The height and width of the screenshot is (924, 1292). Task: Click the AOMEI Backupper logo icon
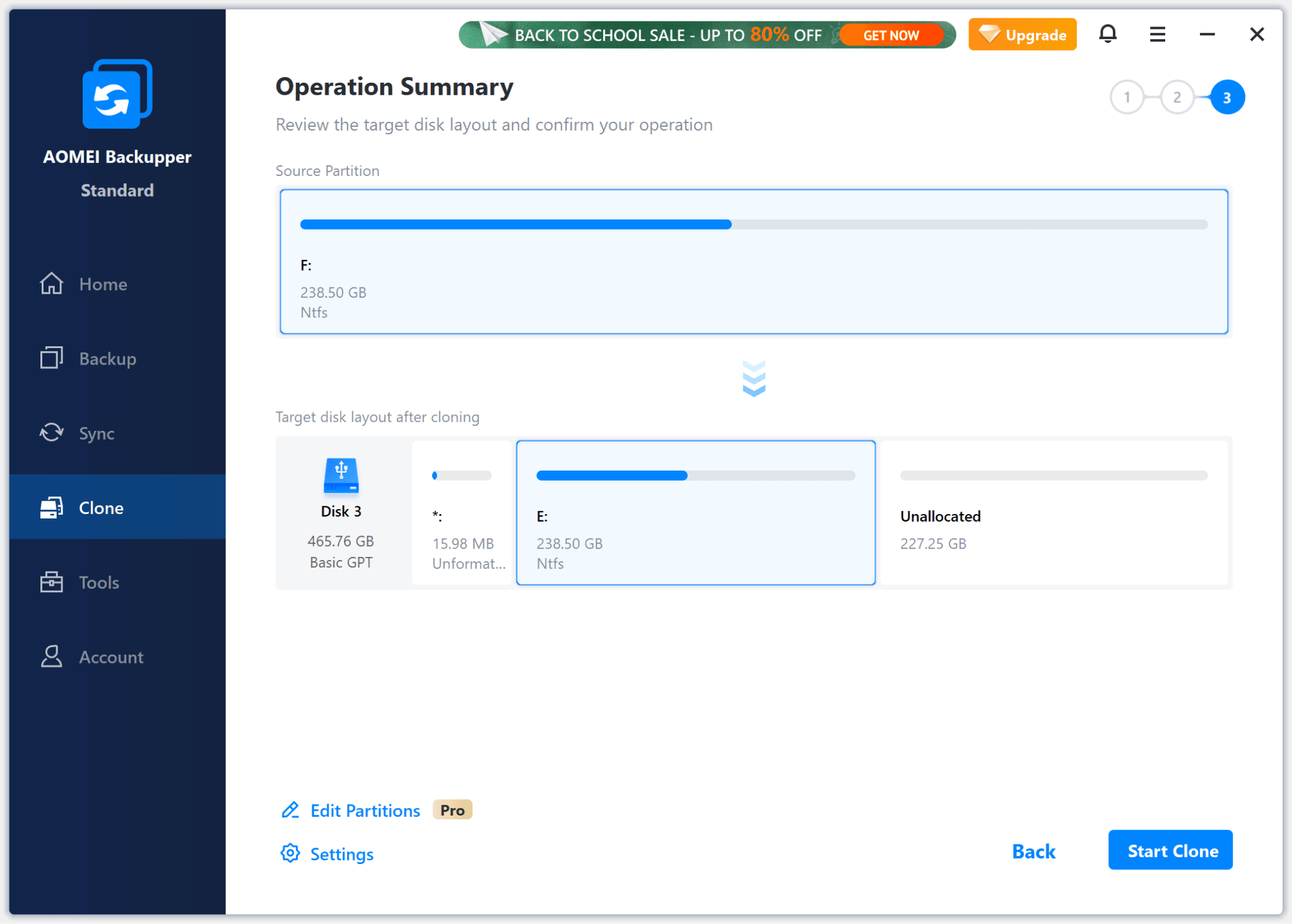coord(117,94)
